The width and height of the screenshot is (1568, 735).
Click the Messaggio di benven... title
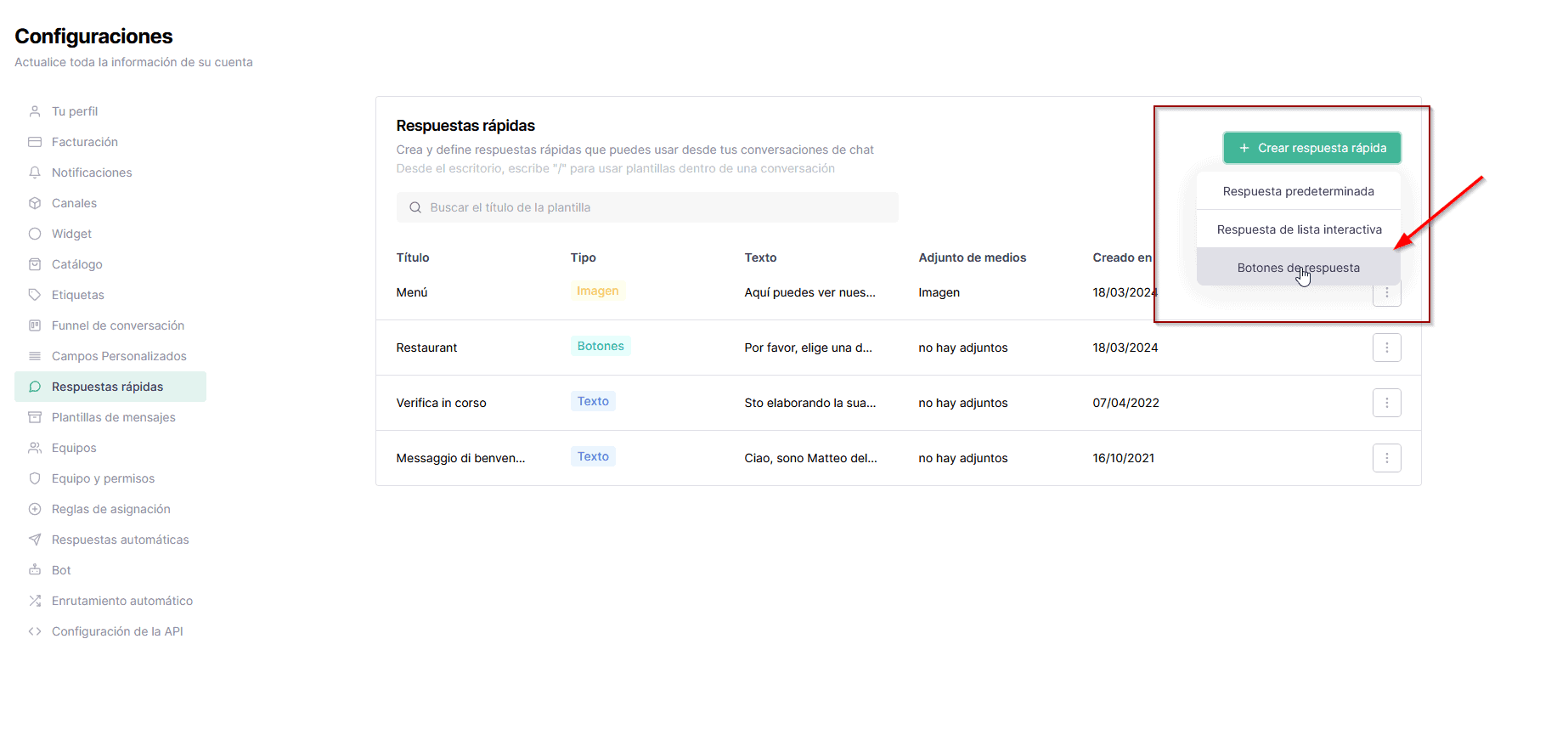pos(460,458)
